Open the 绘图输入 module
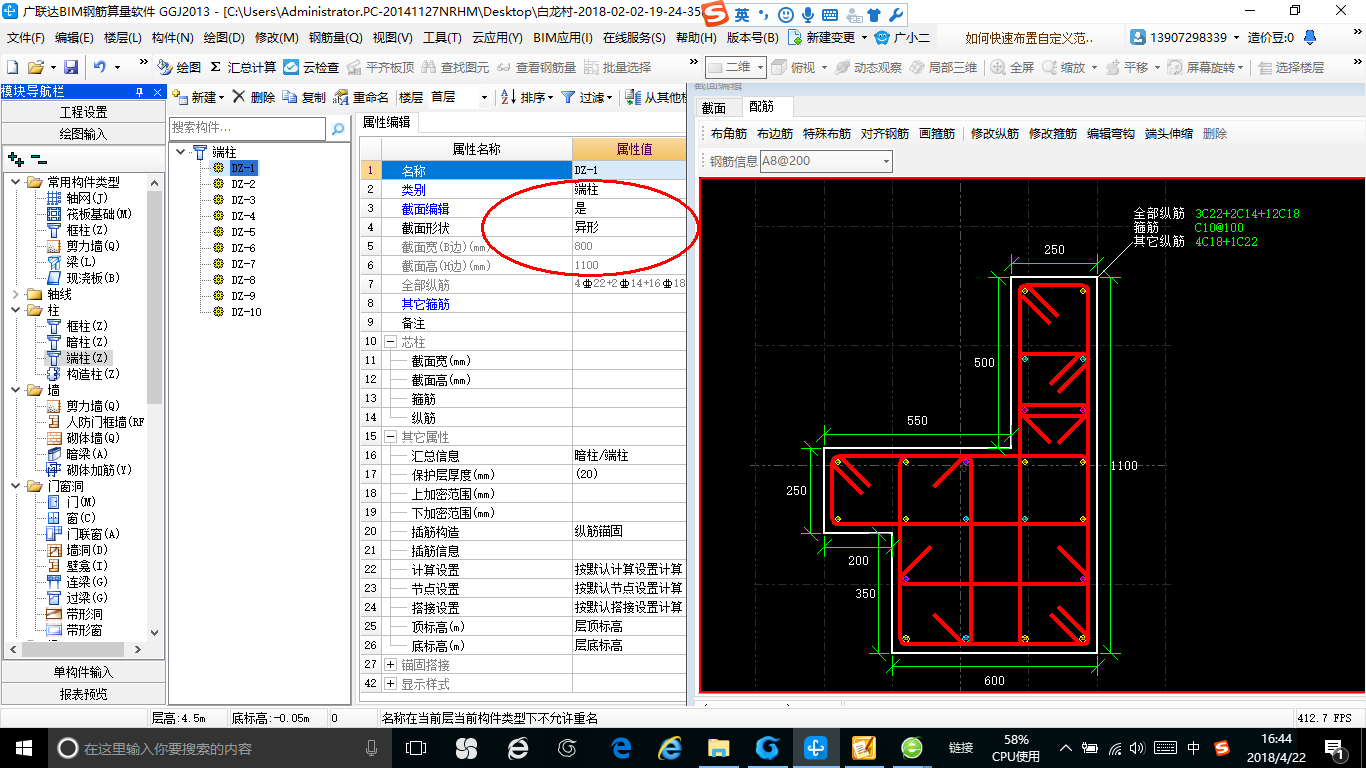Screen dimensions: 1366x768 click(83, 133)
